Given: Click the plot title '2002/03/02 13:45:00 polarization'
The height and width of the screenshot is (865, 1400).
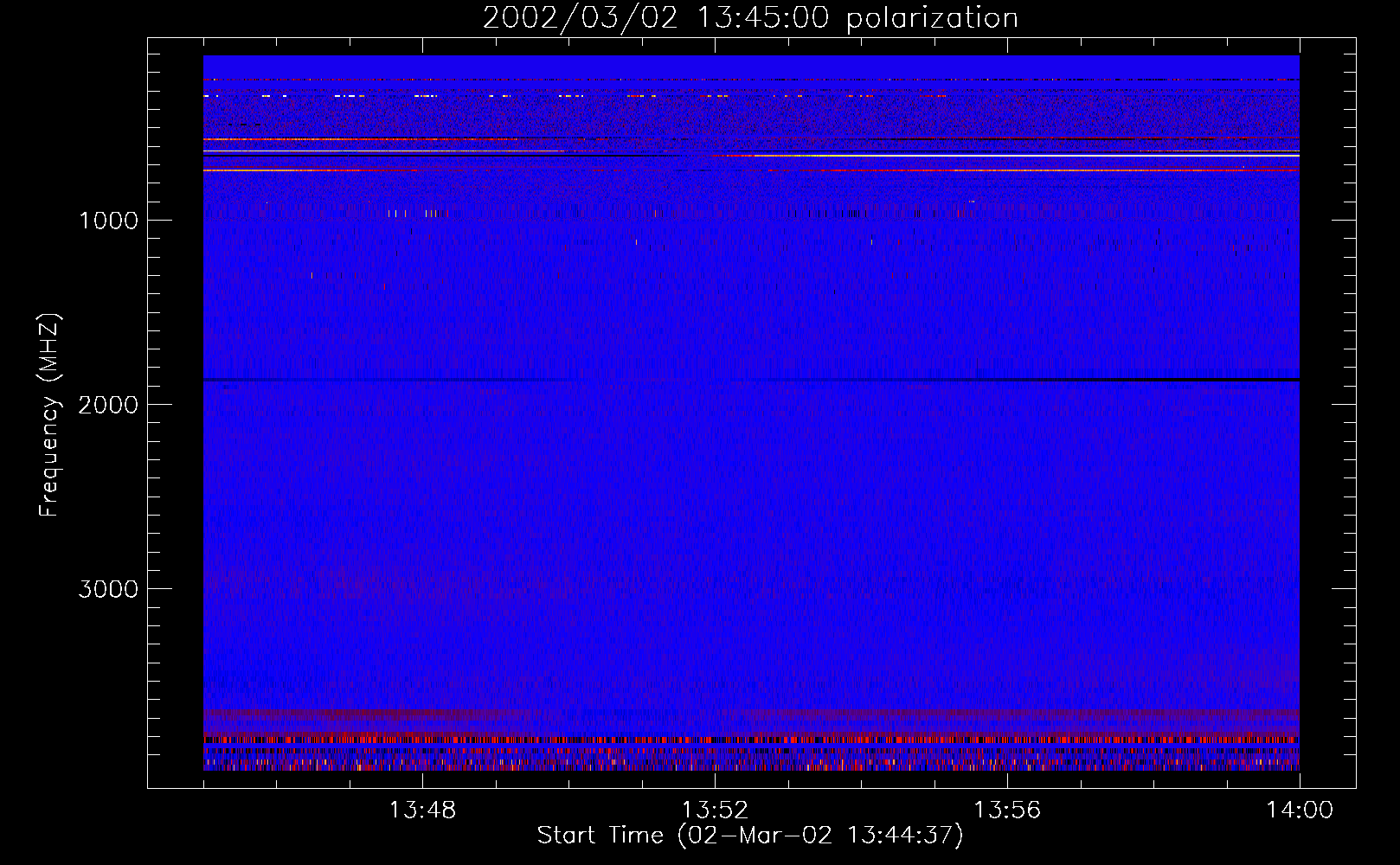Looking at the screenshot, I should 750,18.
